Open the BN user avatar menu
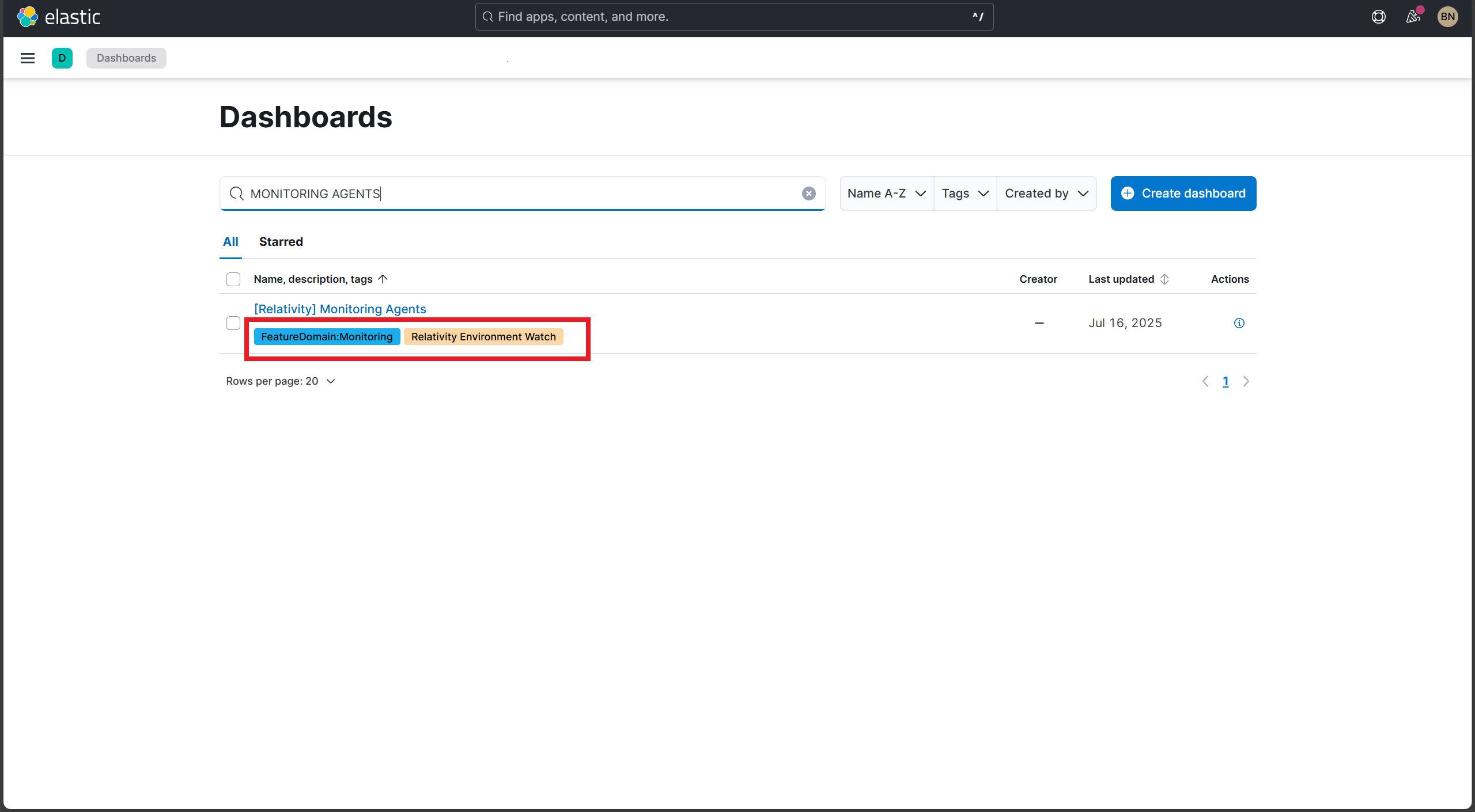 [x=1448, y=17]
